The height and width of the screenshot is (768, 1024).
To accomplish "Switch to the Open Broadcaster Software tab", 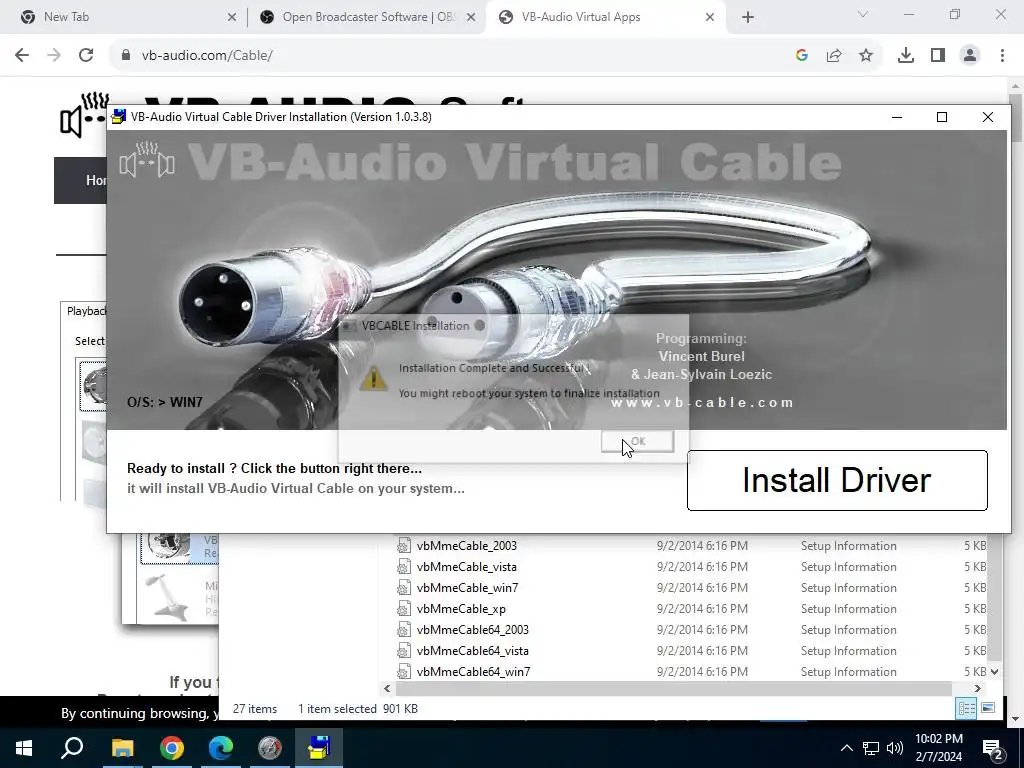I will tap(369, 17).
